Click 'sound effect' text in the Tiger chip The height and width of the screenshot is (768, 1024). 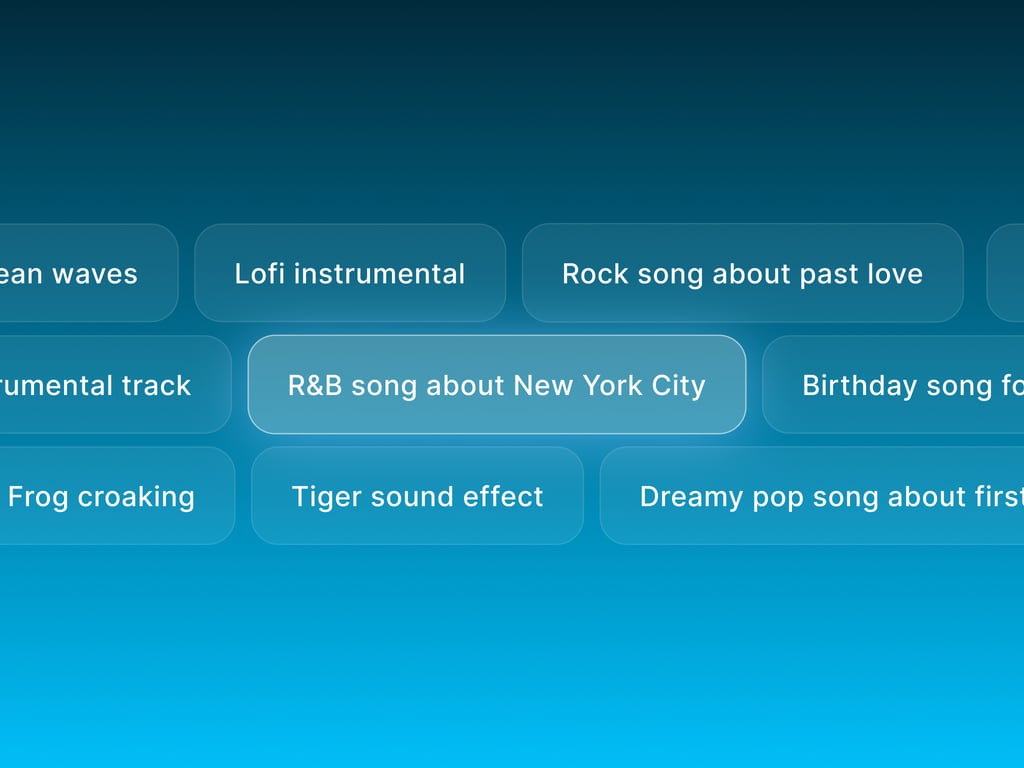[457, 496]
